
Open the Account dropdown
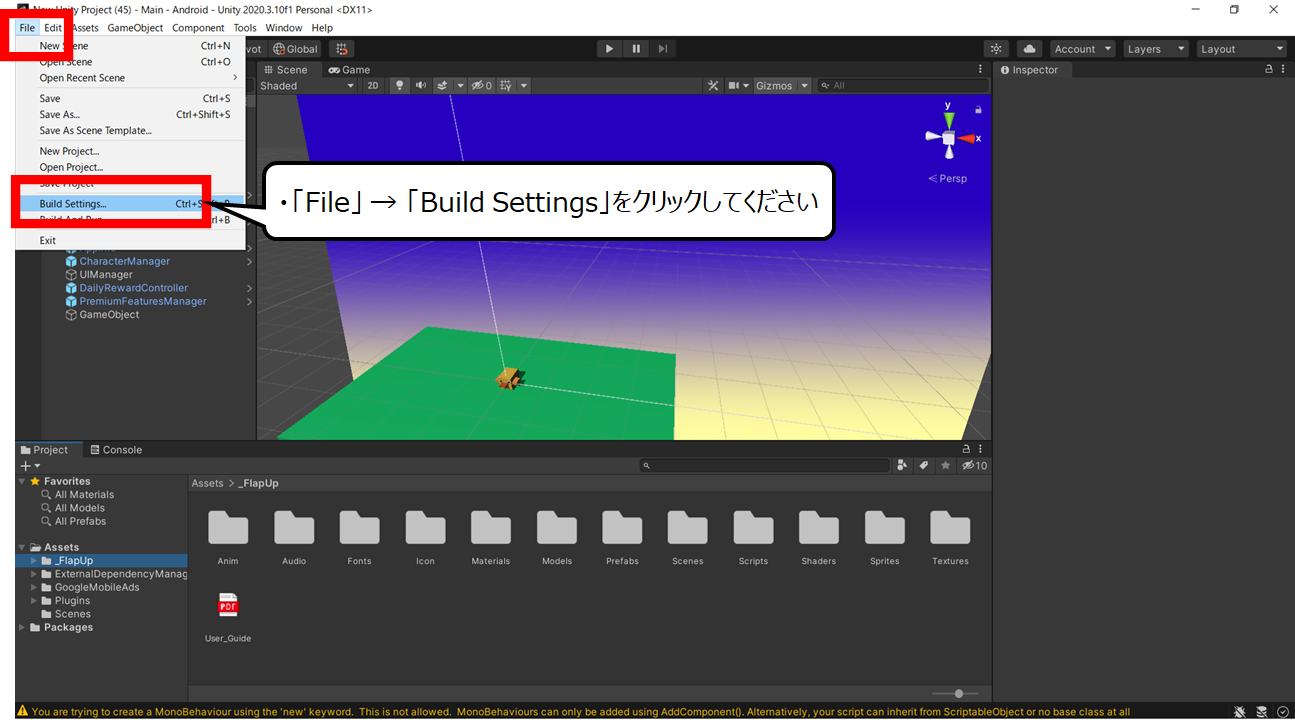[x=1083, y=49]
